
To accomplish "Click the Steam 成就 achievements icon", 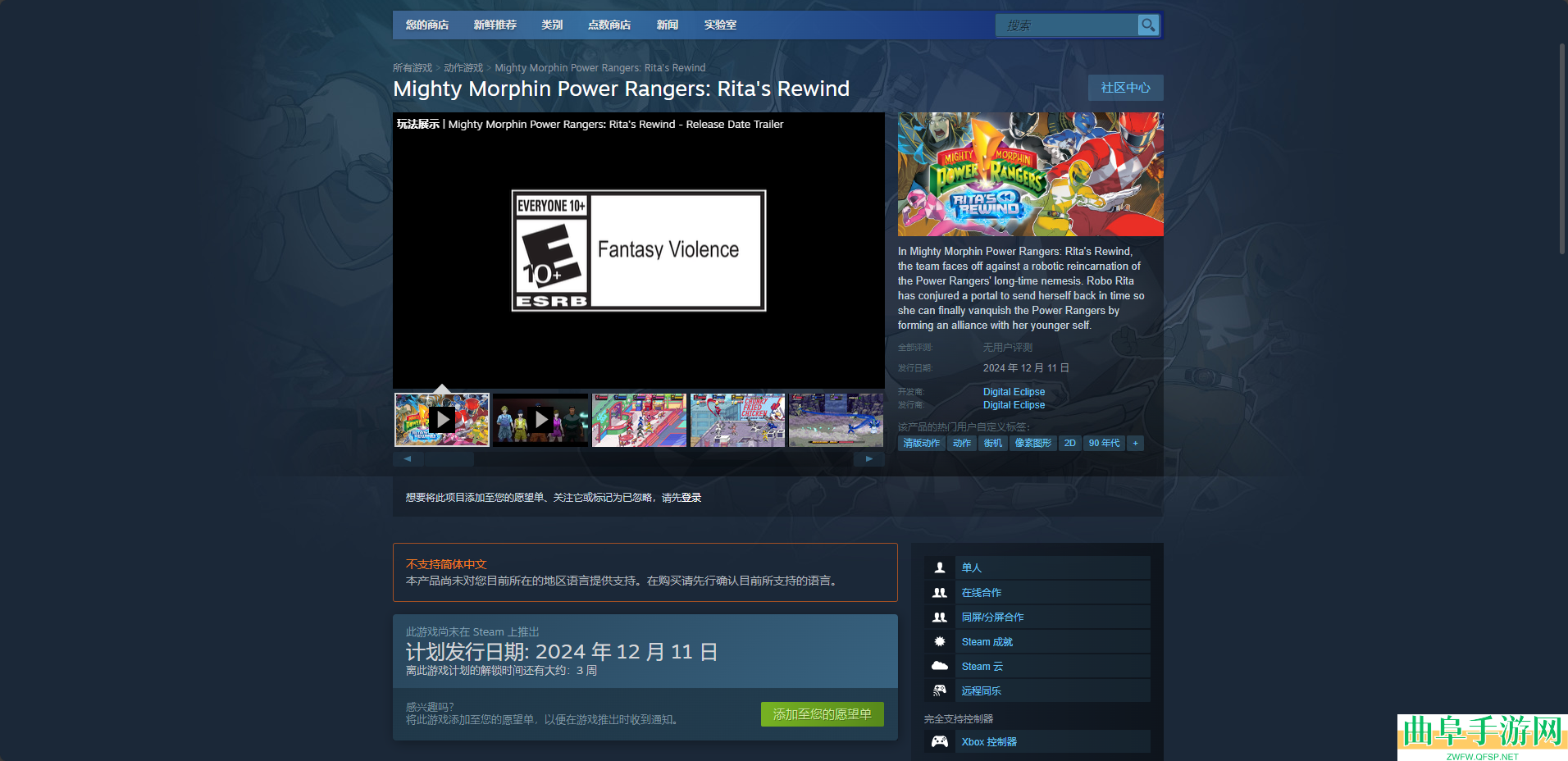I will (940, 641).
